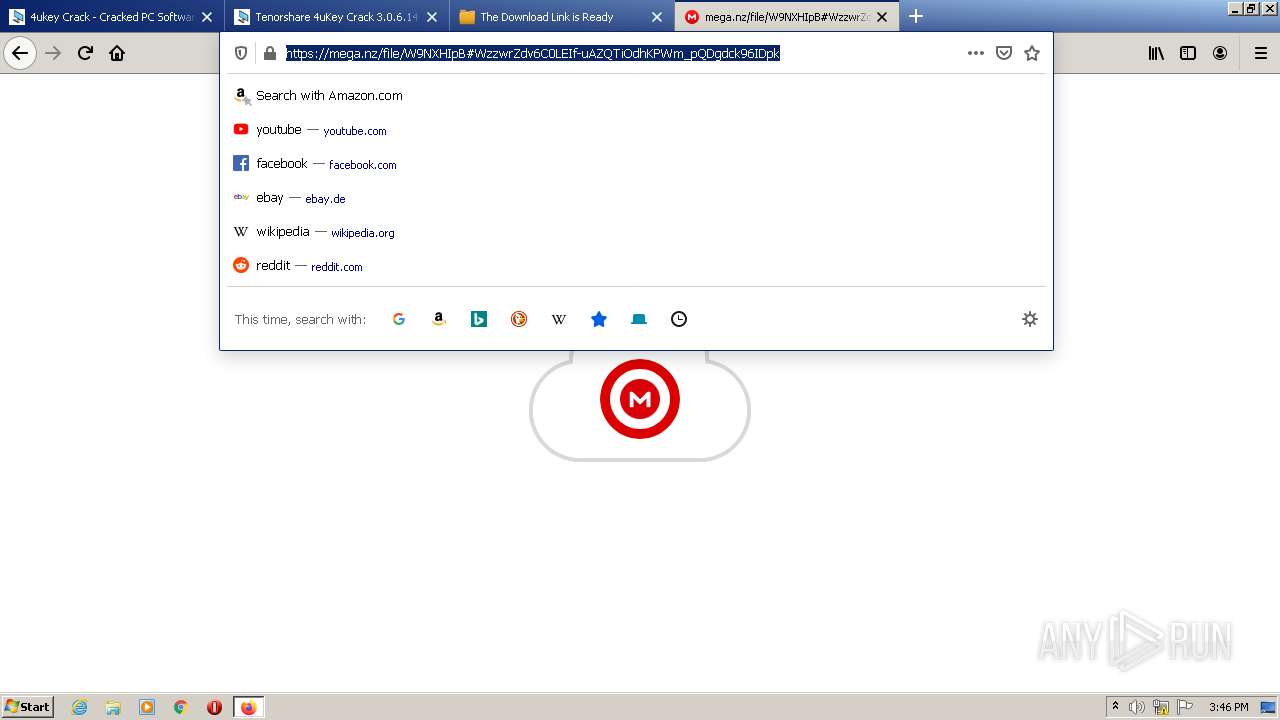This screenshot has height=720, width=1280.
Task: Search this time with Google
Action: 399,319
